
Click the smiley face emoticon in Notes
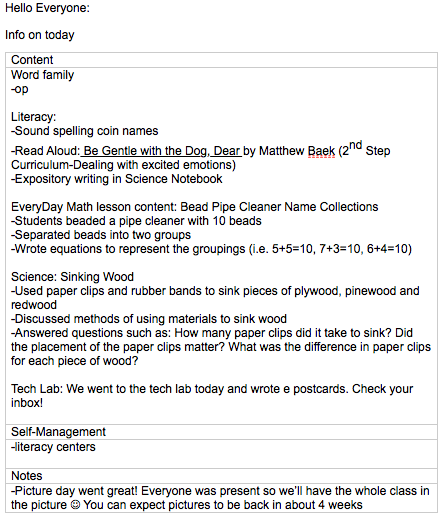pos(76,505)
